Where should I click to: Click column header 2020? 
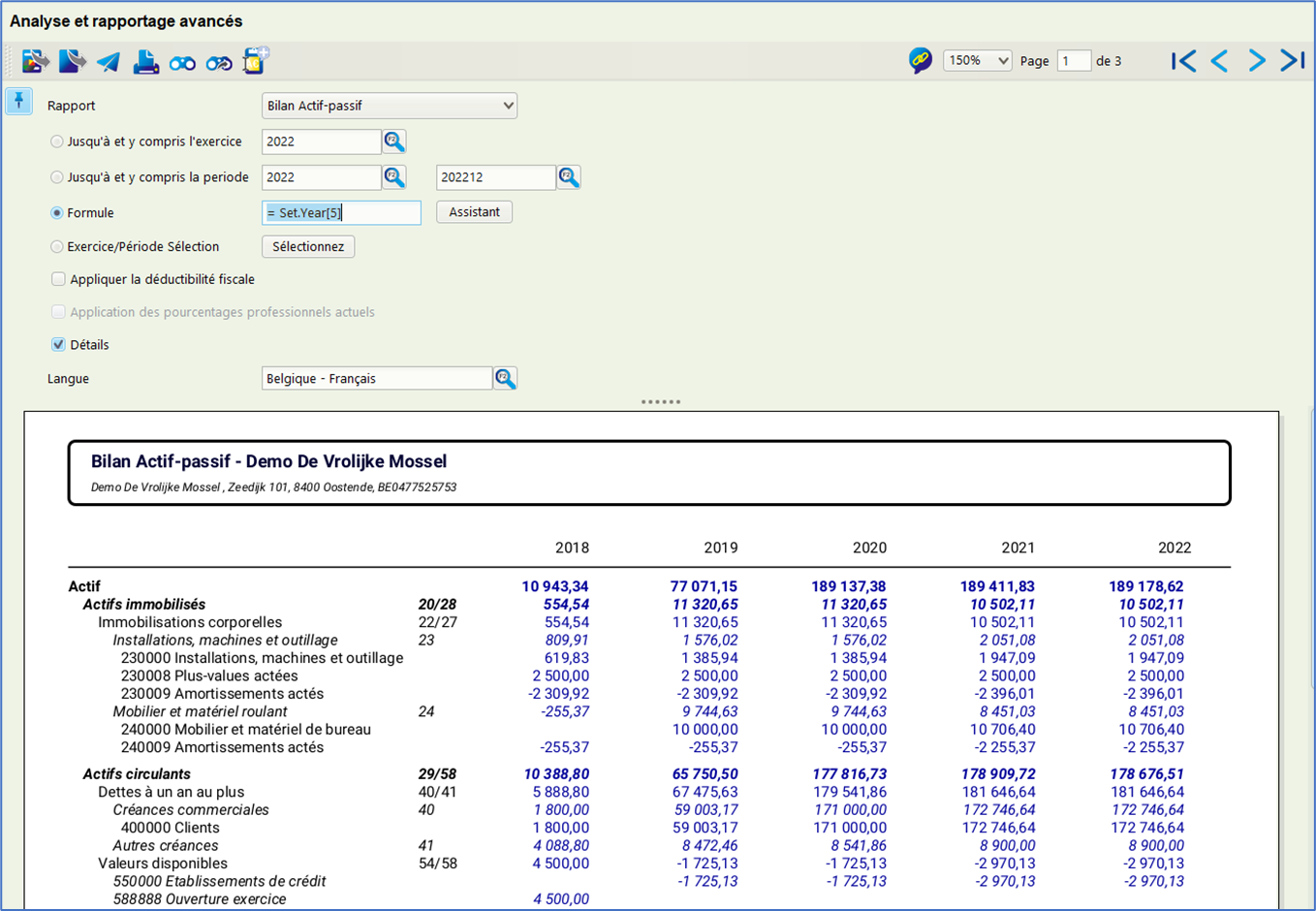pos(869,549)
